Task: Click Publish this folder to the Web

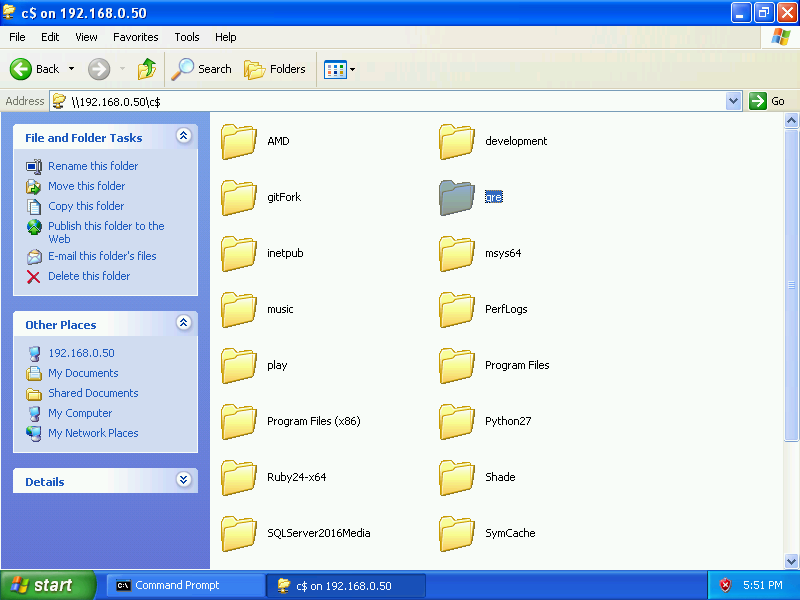Action: point(106,232)
